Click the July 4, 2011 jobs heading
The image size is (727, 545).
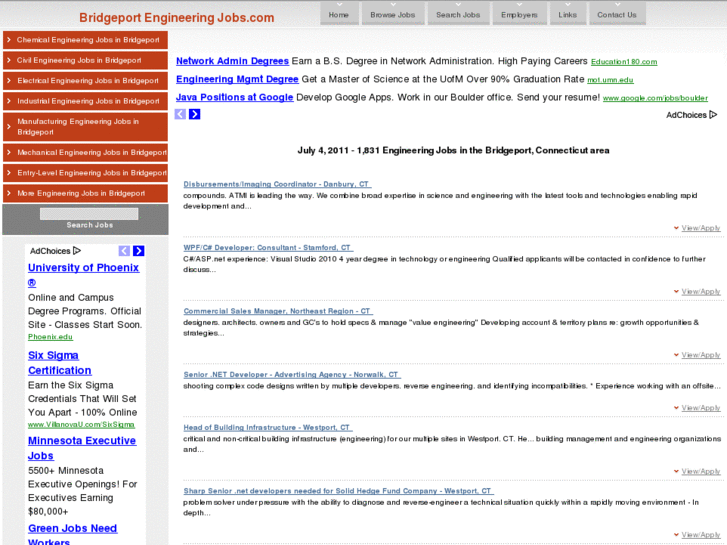point(453,150)
